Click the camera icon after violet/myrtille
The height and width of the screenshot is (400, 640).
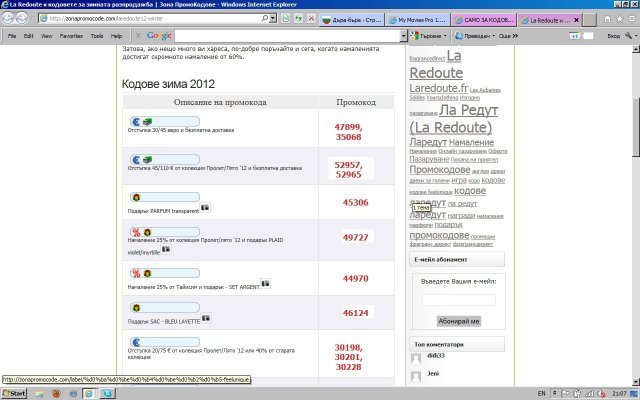[166, 249]
